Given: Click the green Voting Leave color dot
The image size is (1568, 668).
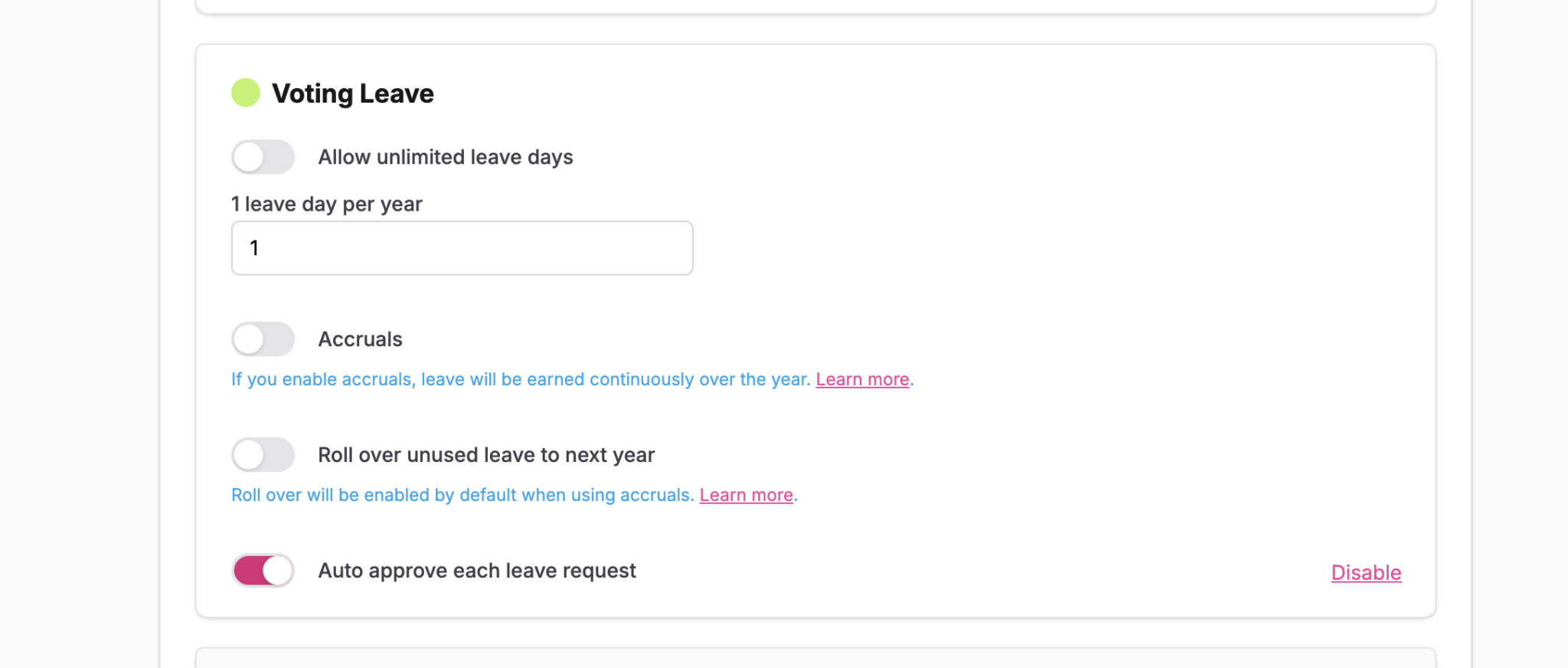Looking at the screenshot, I should coord(246,93).
